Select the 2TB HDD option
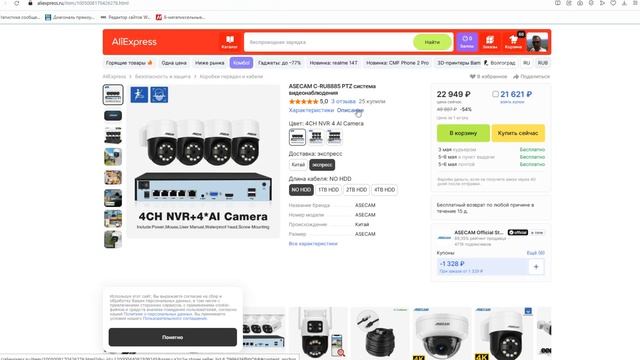This screenshot has height=360, width=640. coord(356,190)
